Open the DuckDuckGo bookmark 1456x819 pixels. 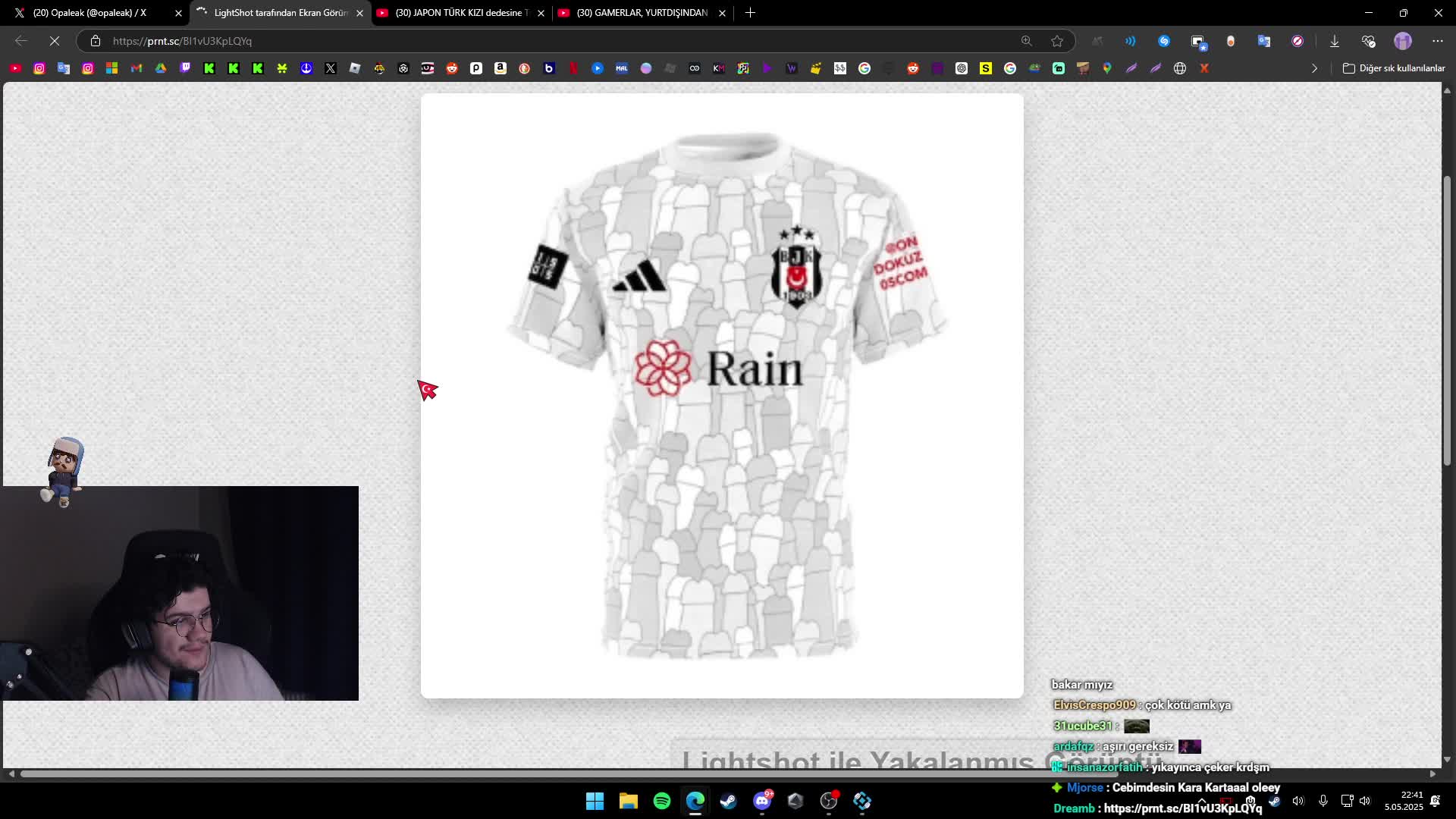(525, 68)
